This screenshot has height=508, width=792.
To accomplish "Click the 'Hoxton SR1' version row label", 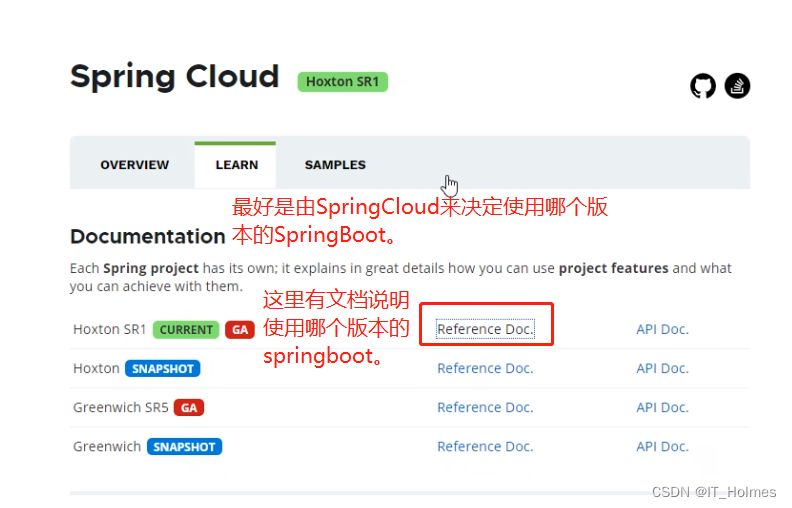I will tap(109, 329).
